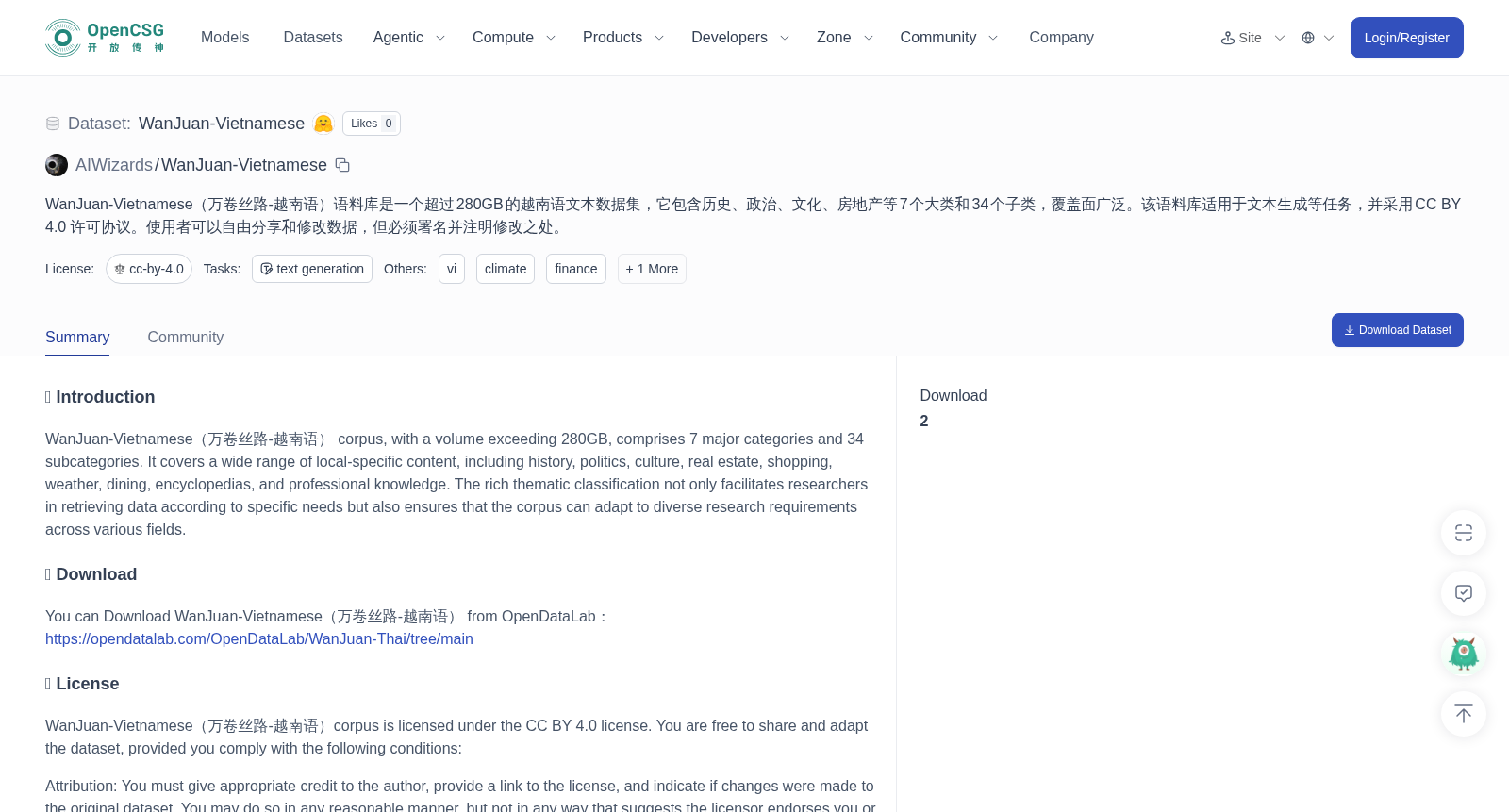The height and width of the screenshot is (812, 1509).
Task: Click the License section heading
Action: (x=82, y=684)
